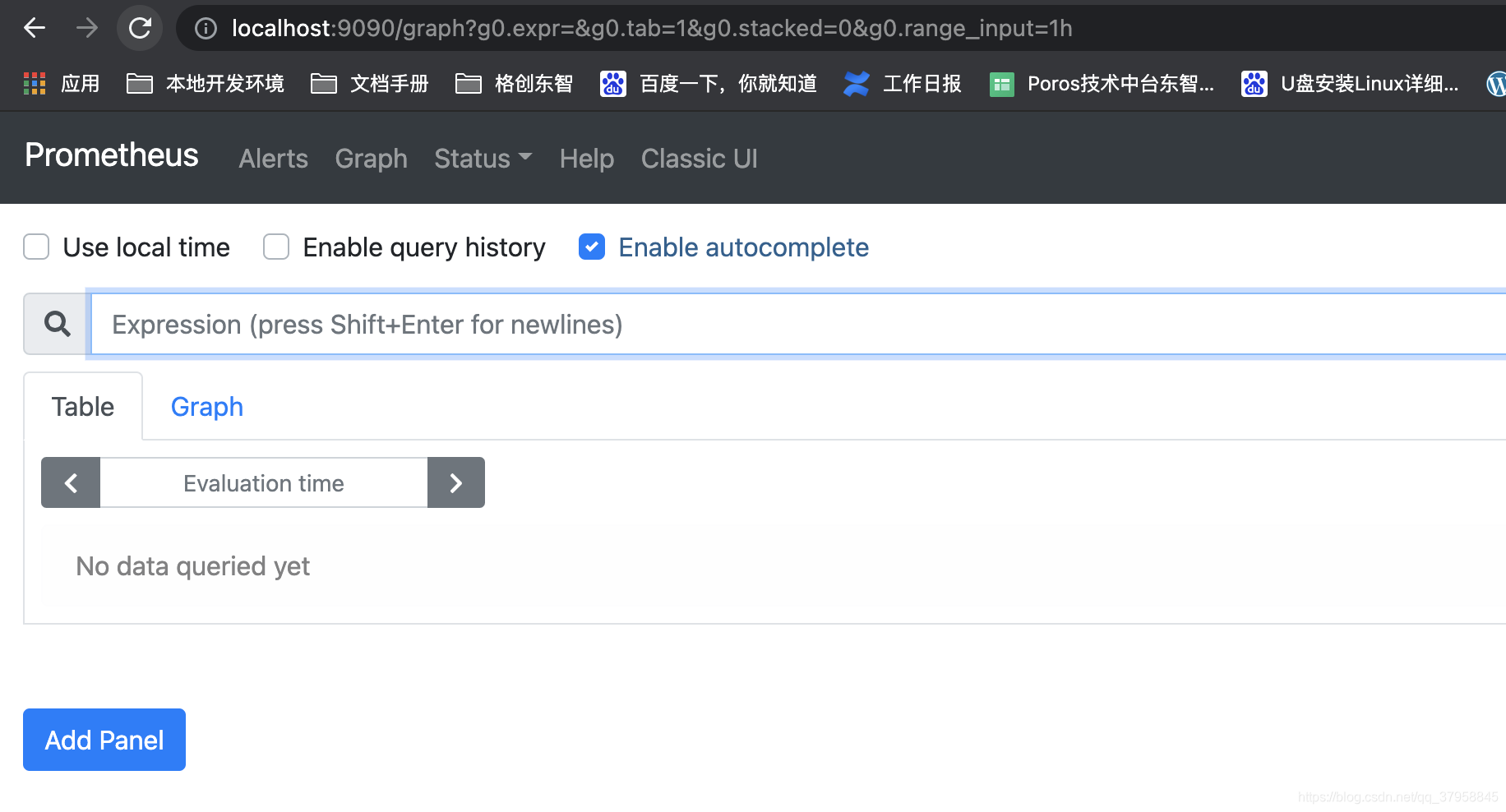
Task: Open the 本地开发环境 bookmark folder
Action: pyautogui.click(x=205, y=83)
